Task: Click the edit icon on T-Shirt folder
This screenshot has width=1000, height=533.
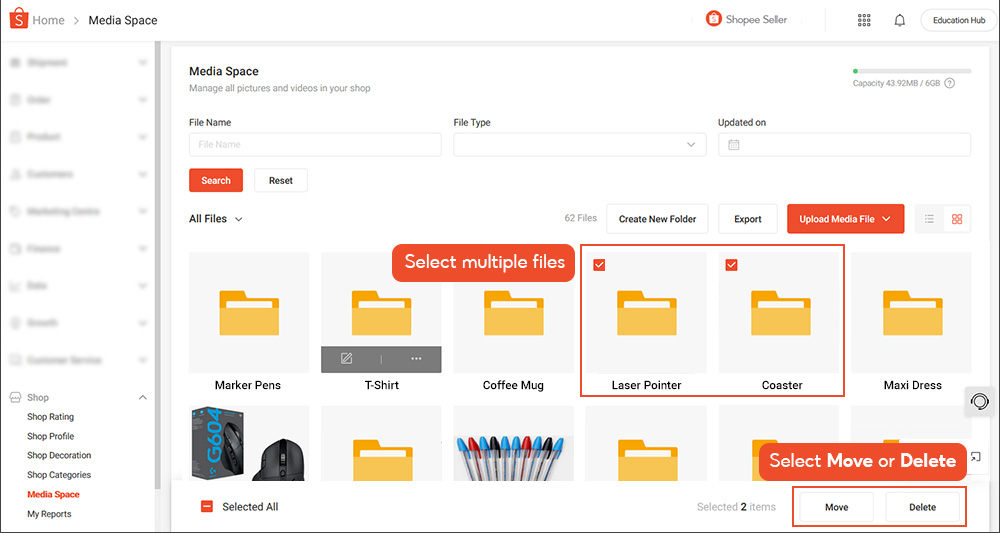Action: click(346, 358)
